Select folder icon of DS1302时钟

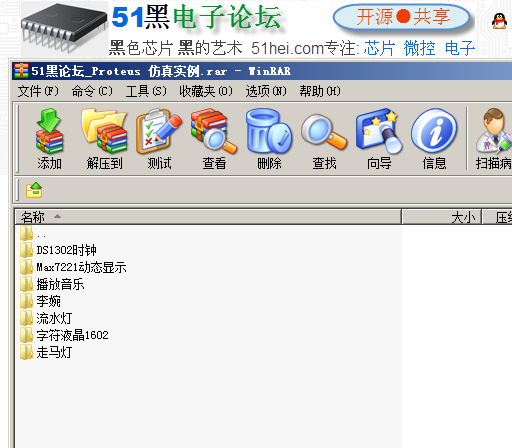click(x=26, y=250)
